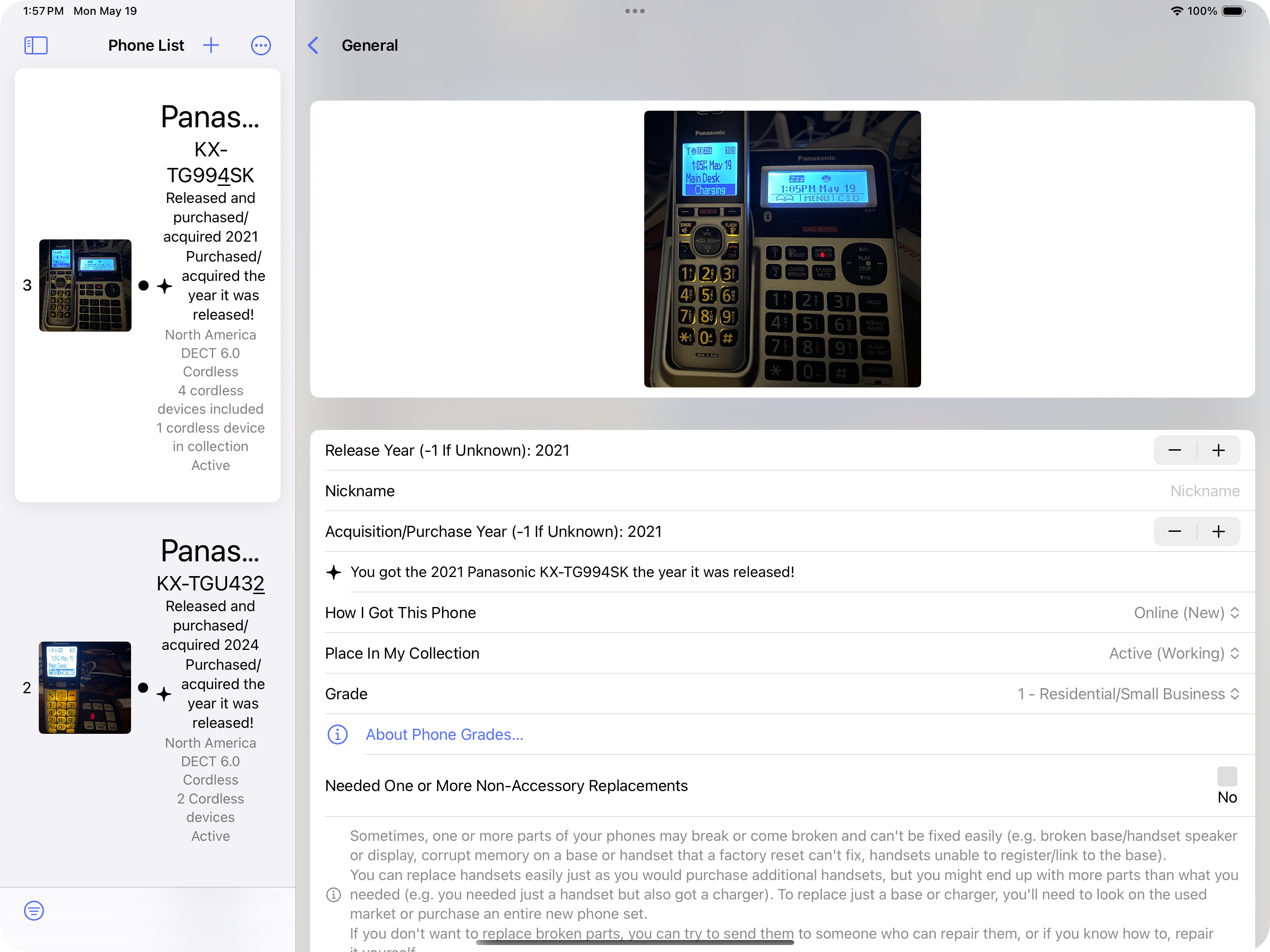Tap the number 2 beside the second phone
Screen dimensions: 1270x952
coord(27,687)
